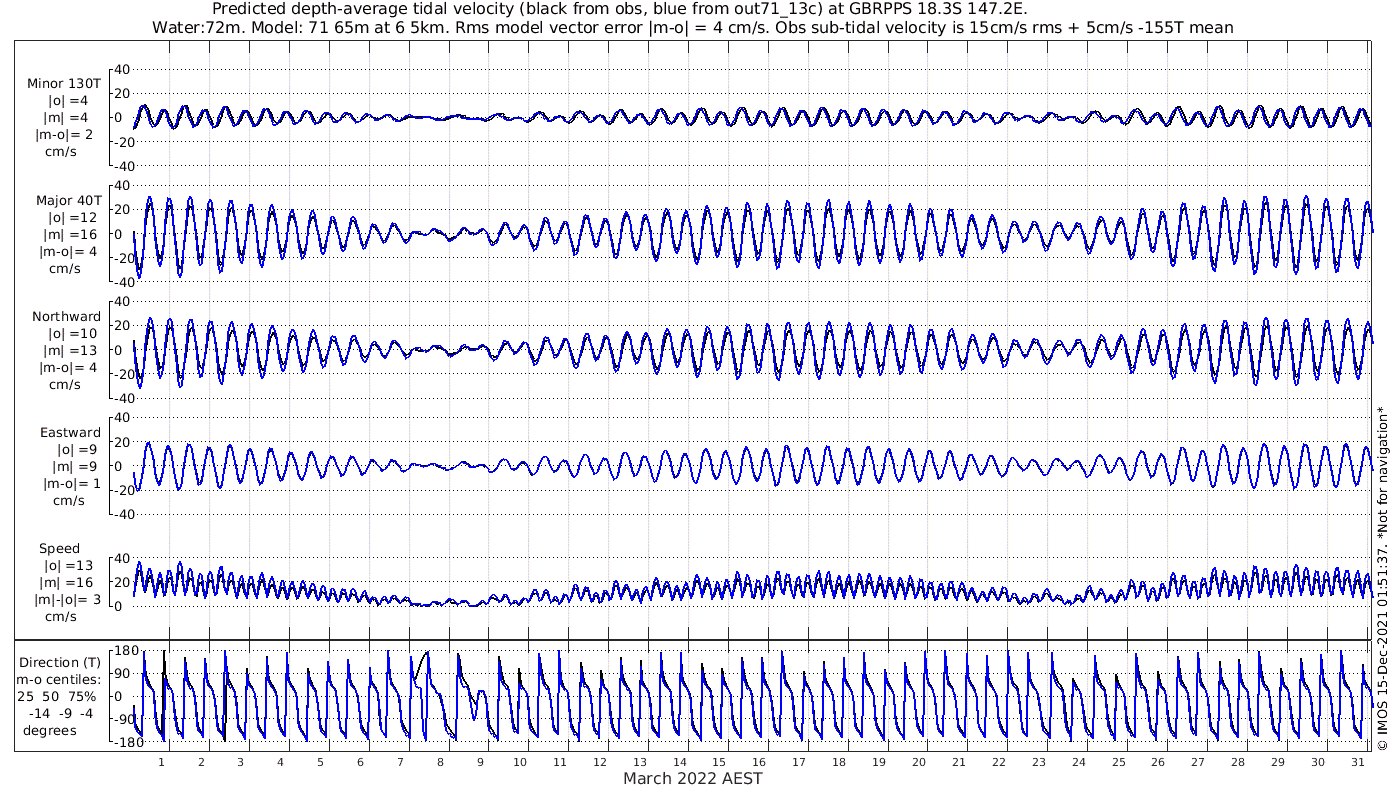Screen dimensions: 1400x800
Task: Click day '22' on the x-axis
Action: point(998,762)
